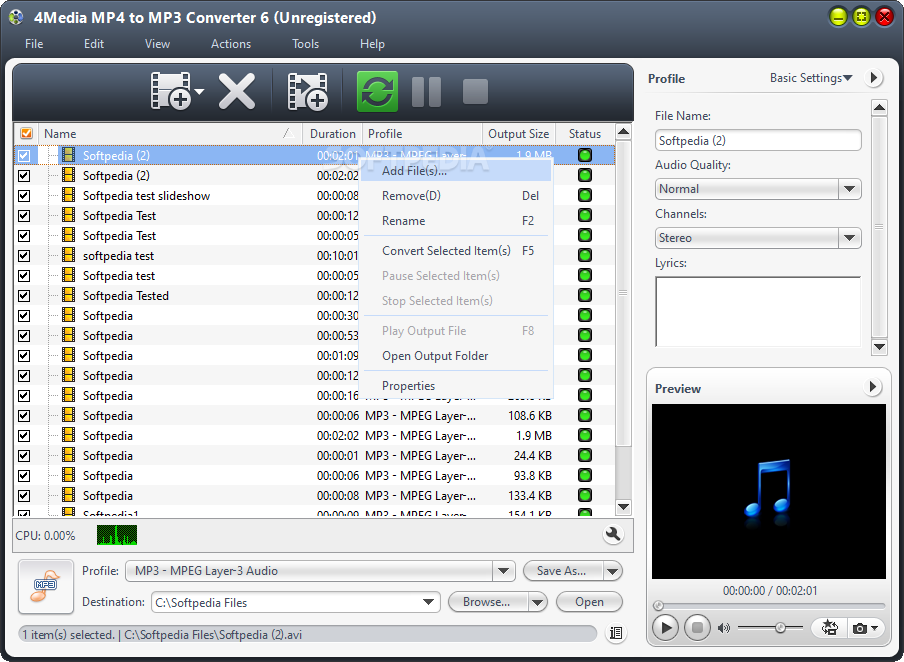
Task: Click the Remove (X) toolbar icon
Action: tap(237, 91)
